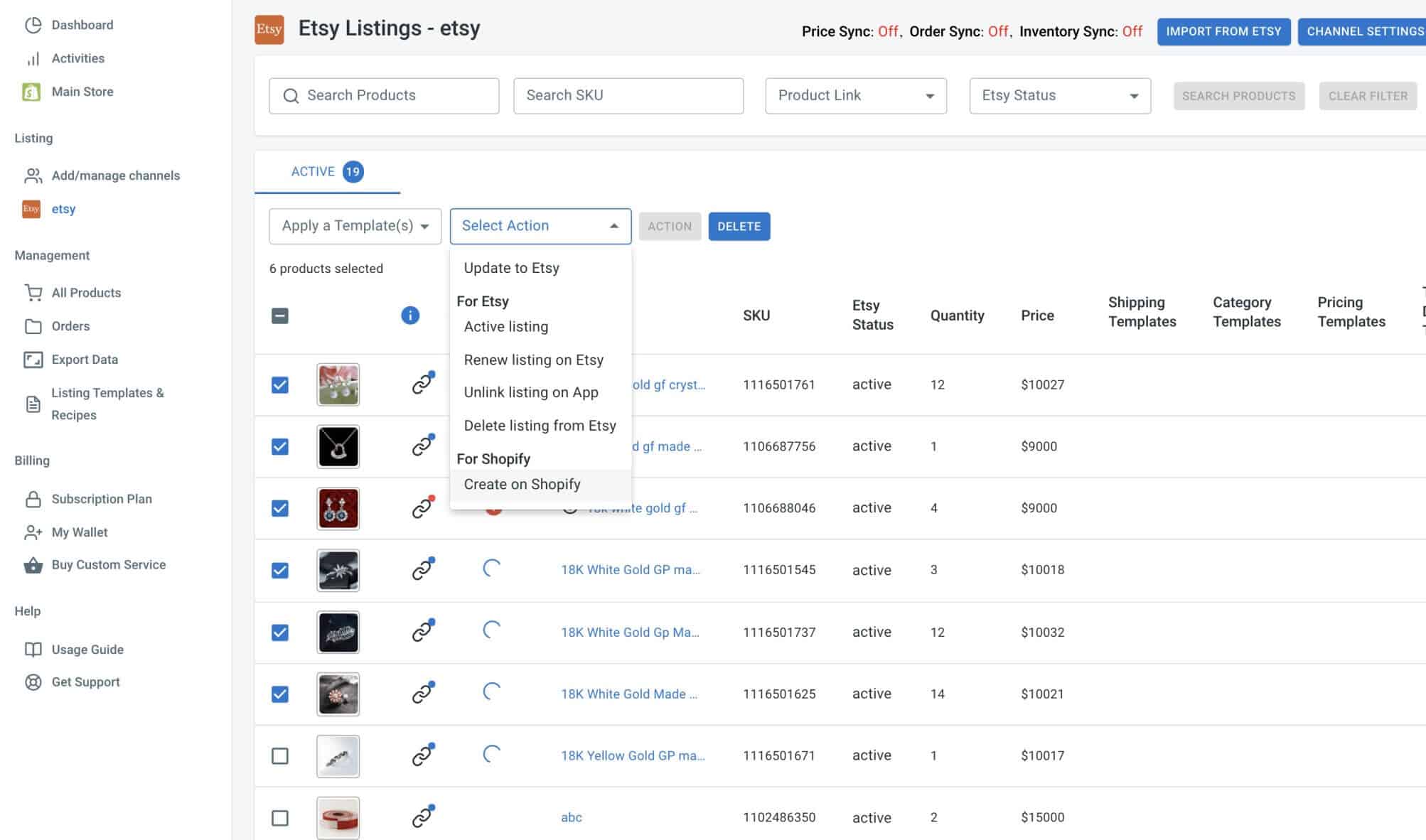Image resolution: width=1426 pixels, height=840 pixels.
Task: Open the Product Link filter dropdown
Action: tap(855, 95)
